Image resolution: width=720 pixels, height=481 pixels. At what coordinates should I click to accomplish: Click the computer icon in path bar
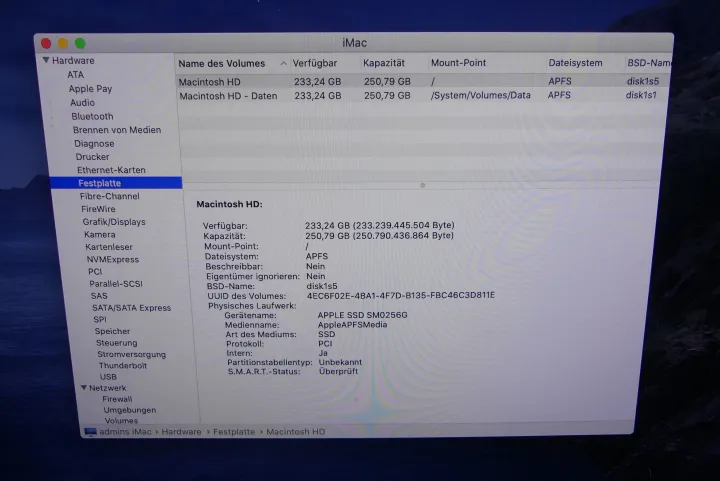point(90,432)
